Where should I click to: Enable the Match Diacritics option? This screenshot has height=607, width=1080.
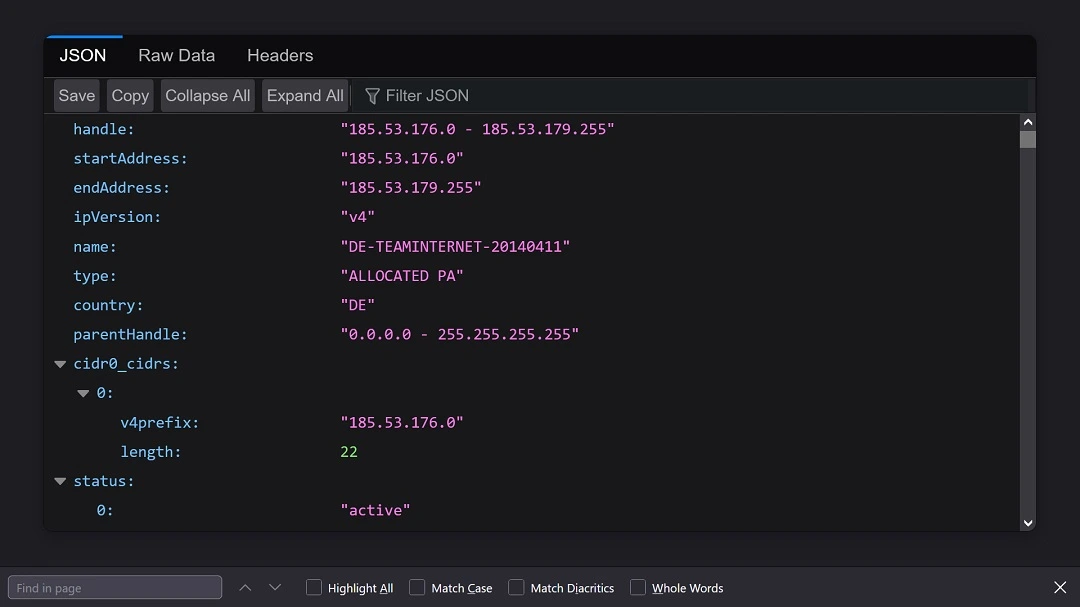click(516, 587)
